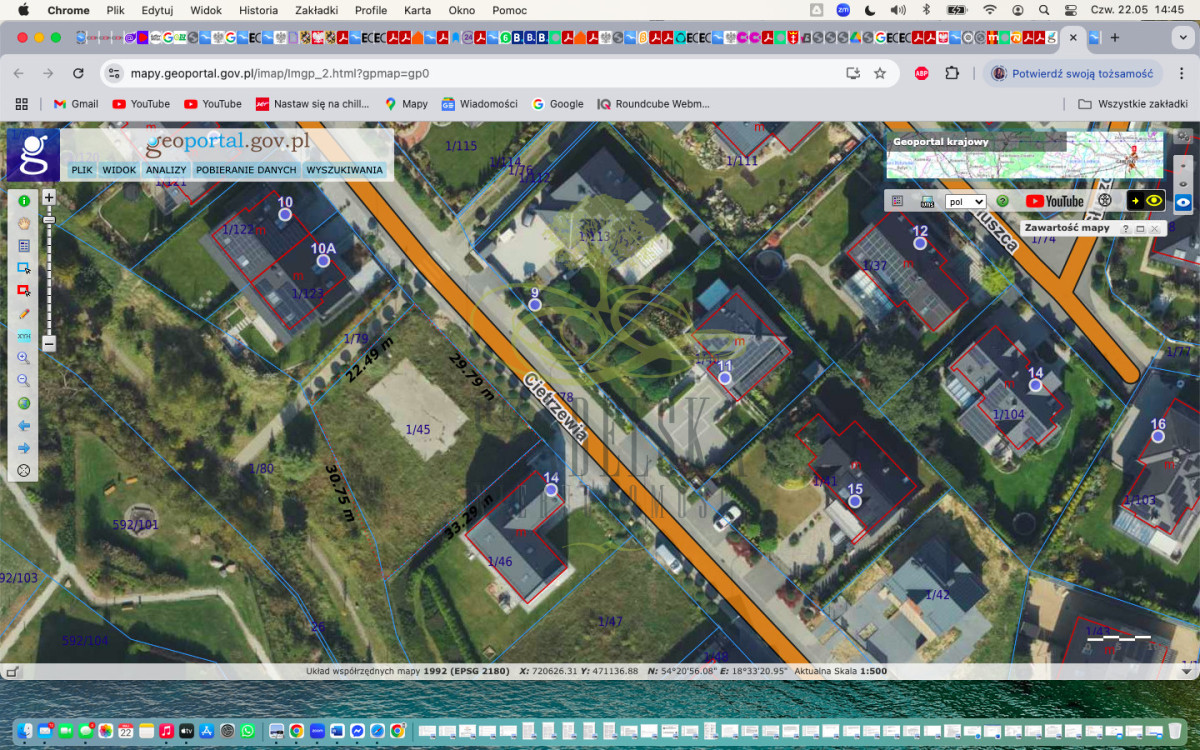The width and height of the screenshot is (1200, 750).
Task: Select the blue eye visibility level
Action: 1183,203
